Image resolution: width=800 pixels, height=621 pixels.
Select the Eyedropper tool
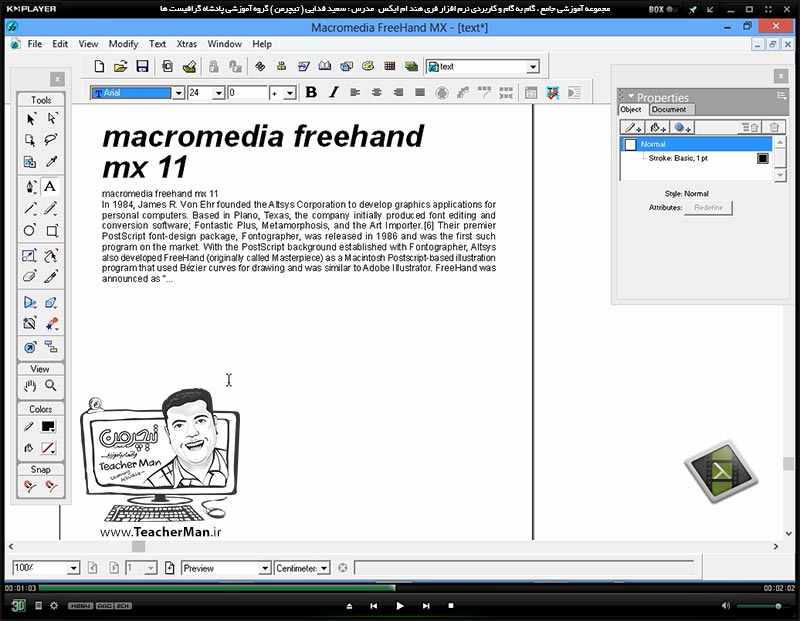51,162
